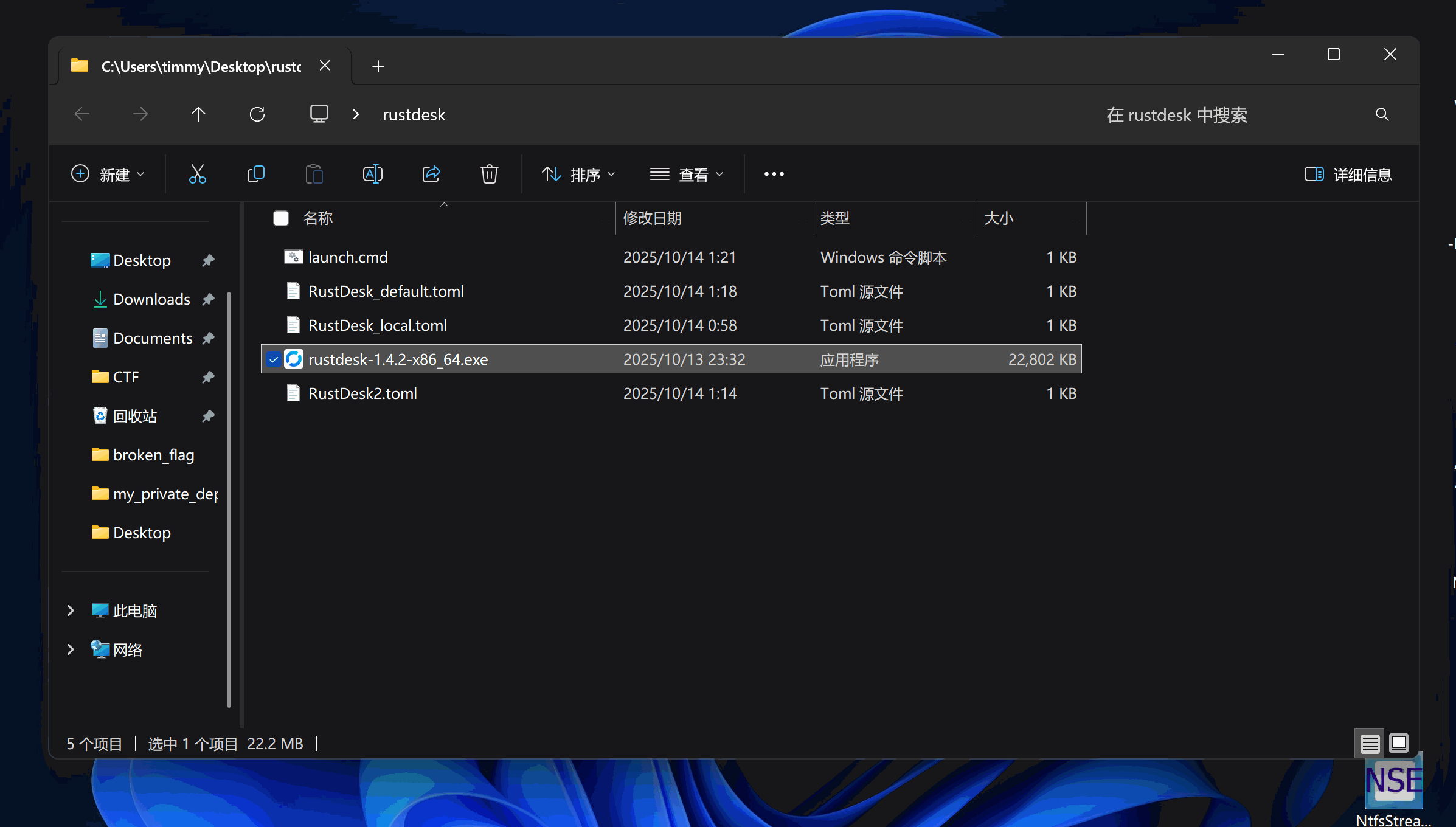Click the Cut scissors icon
The width and height of the screenshot is (1456, 827).
pyautogui.click(x=197, y=175)
